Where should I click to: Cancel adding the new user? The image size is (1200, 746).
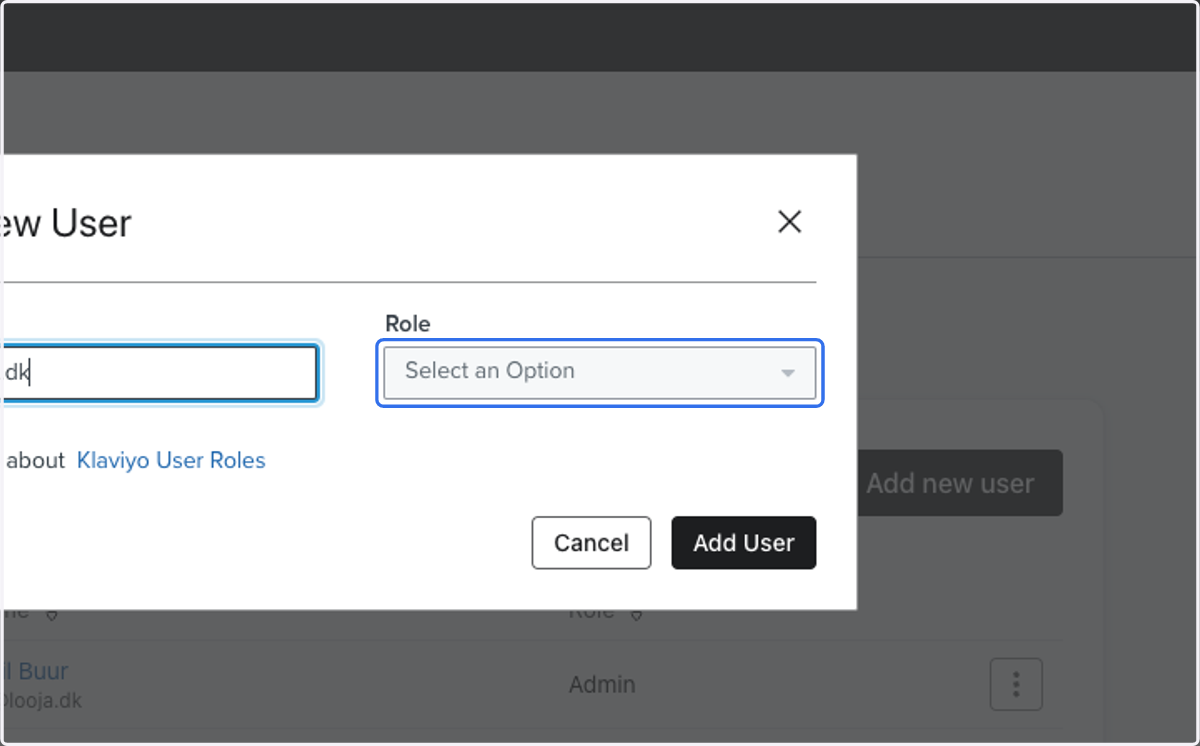tap(591, 543)
